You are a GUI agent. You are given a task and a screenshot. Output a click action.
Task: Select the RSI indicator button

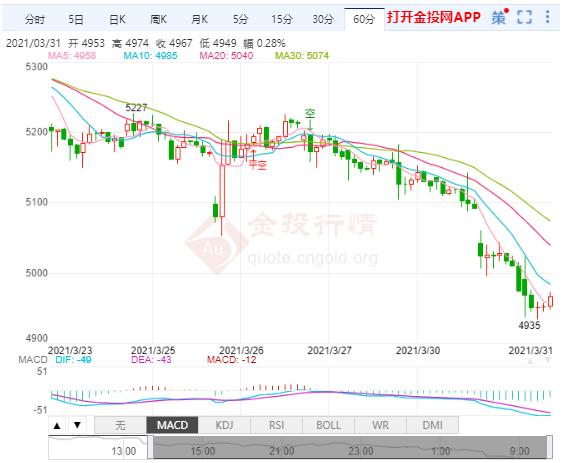tap(276, 425)
